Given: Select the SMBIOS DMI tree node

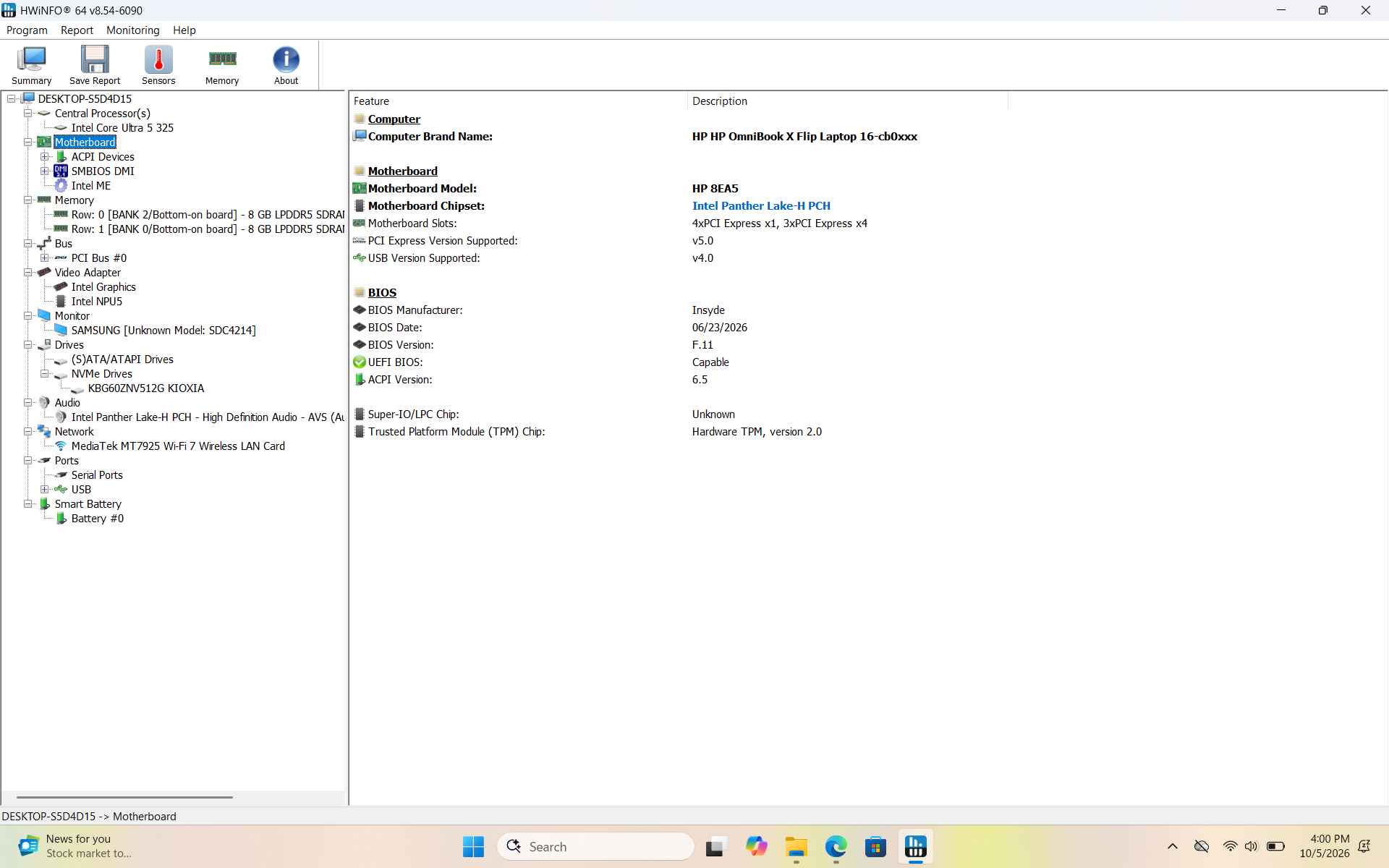Looking at the screenshot, I should coord(103,171).
